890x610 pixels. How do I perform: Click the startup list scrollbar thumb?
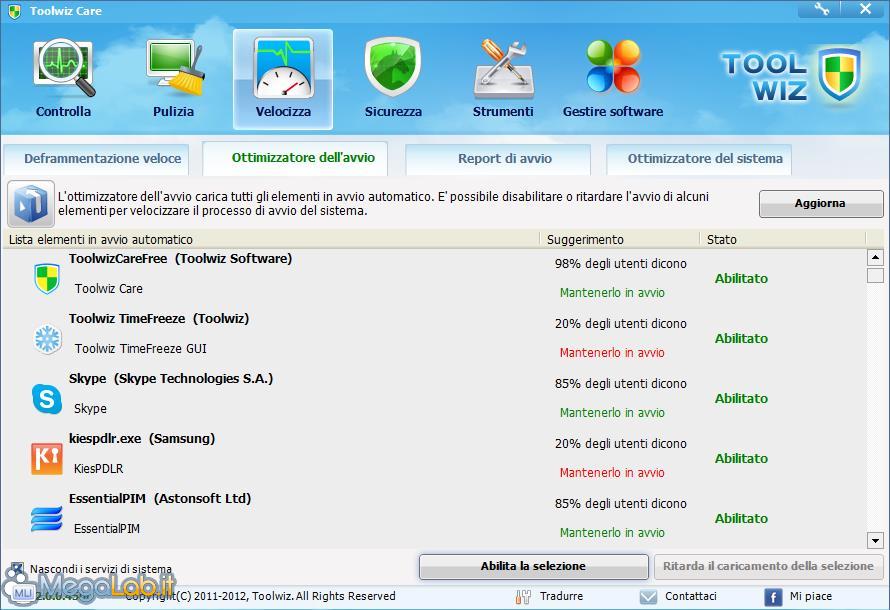(x=875, y=275)
